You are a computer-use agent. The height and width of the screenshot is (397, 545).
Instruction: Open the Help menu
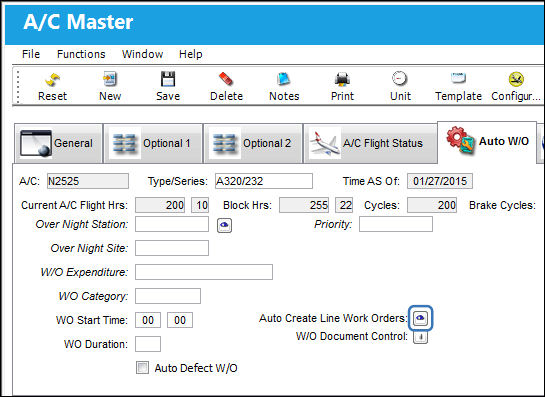[x=190, y=54]
